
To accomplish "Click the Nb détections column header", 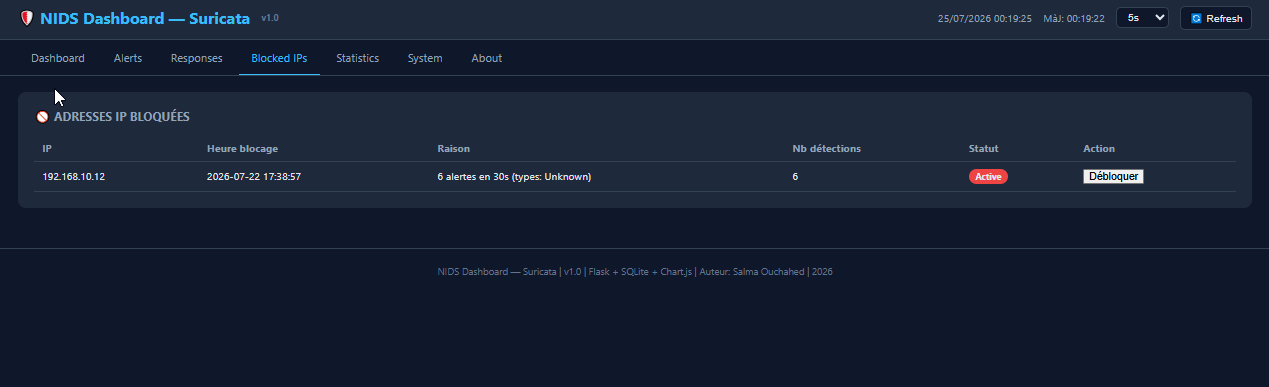I will tap(827, 149).
